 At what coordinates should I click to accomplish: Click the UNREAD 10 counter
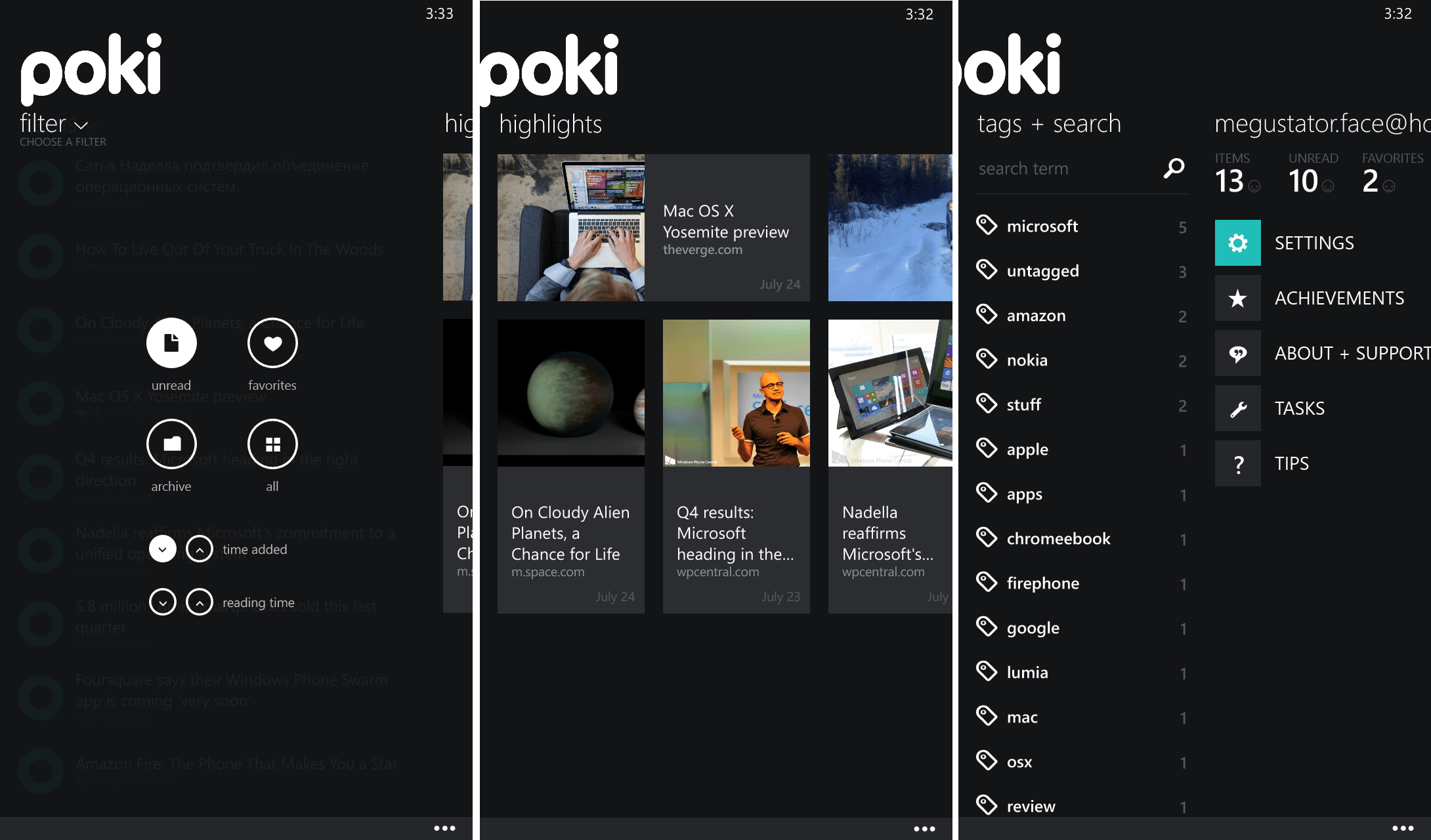[x=1313, y=174]
